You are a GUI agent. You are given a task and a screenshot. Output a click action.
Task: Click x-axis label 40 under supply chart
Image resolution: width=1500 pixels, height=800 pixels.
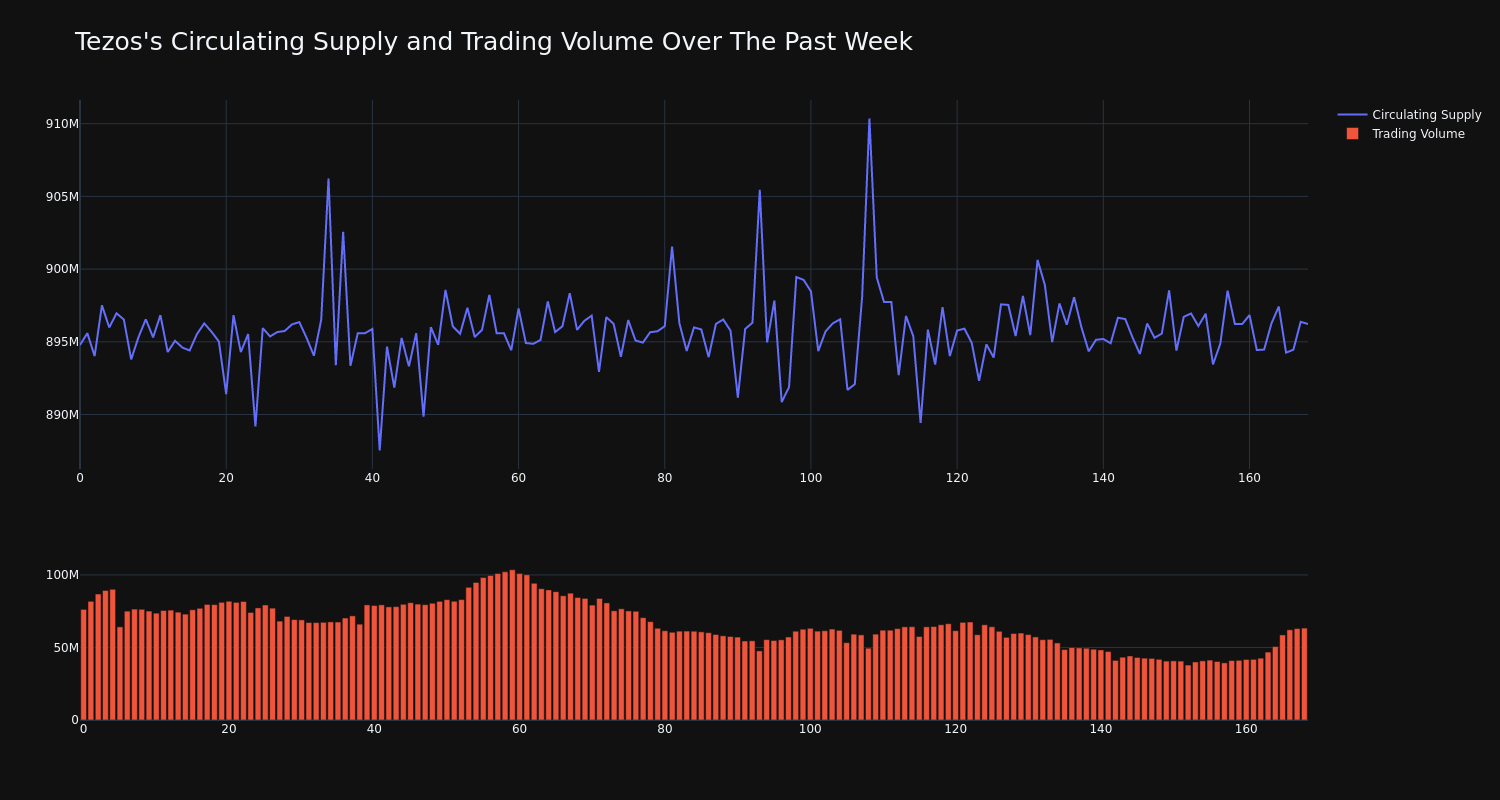tap(372, 478)
